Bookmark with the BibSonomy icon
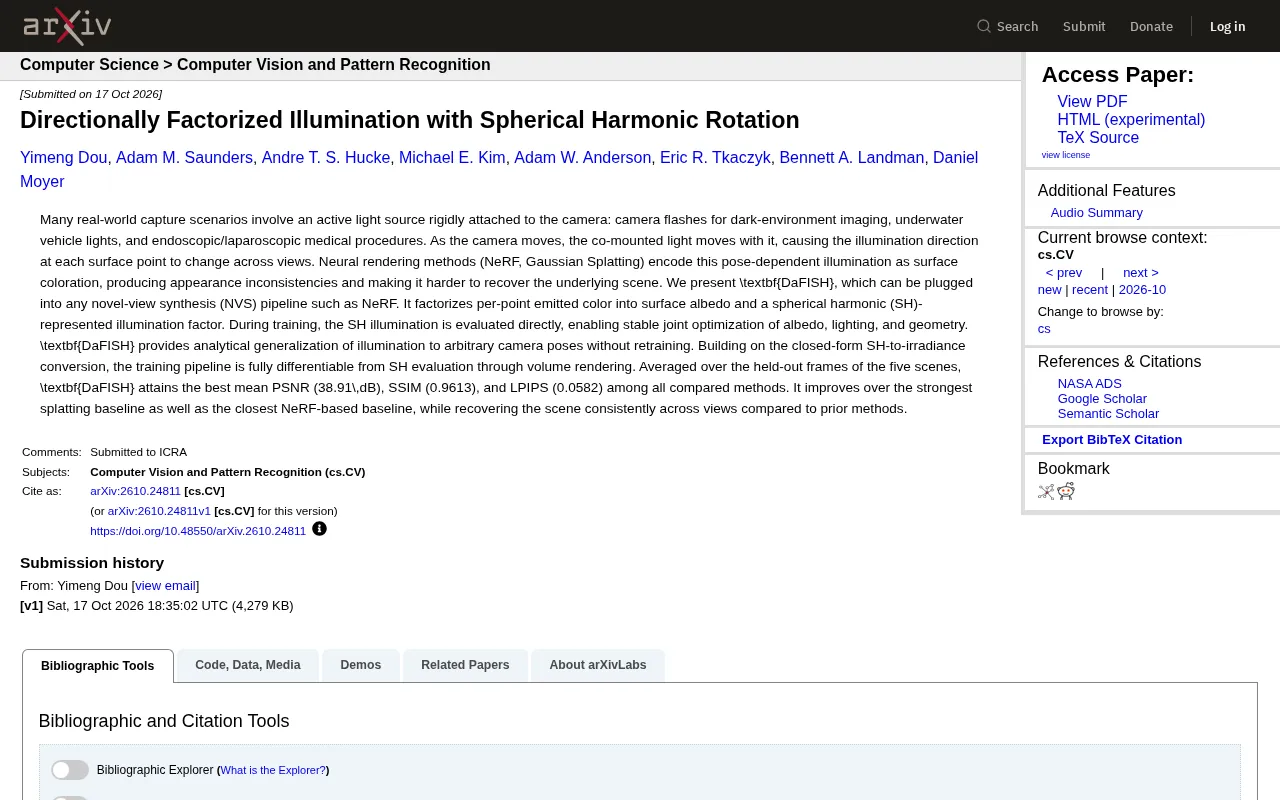Image resolution: width=1280 pixels, height=800 pixels. coord(1046,491)
